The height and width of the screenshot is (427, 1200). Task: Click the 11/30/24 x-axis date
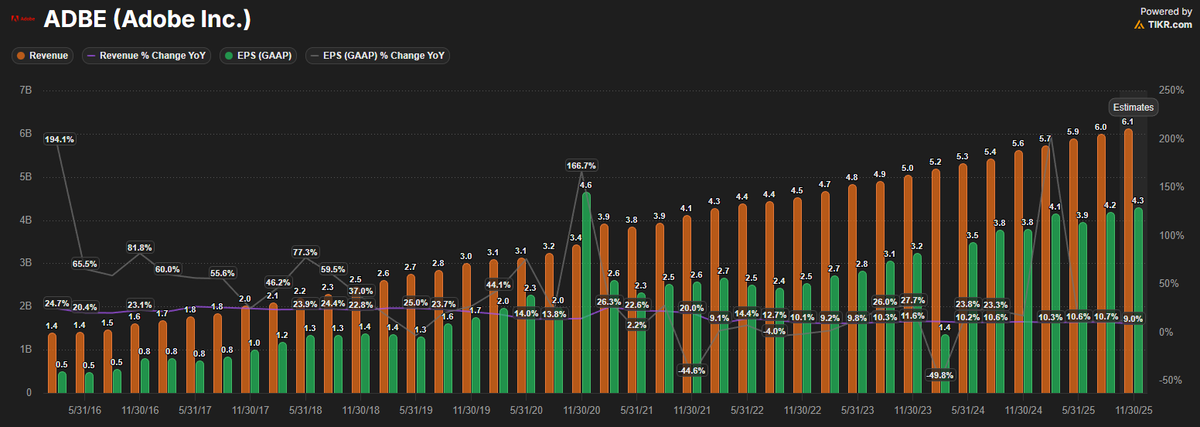click(x=1022, y=409)
